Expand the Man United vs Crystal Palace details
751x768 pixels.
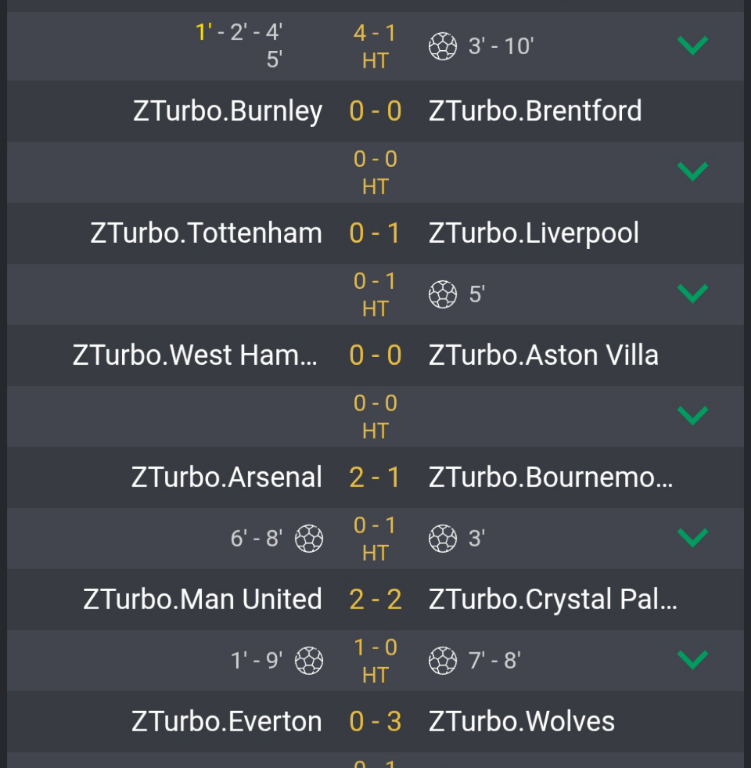[692, 659]
